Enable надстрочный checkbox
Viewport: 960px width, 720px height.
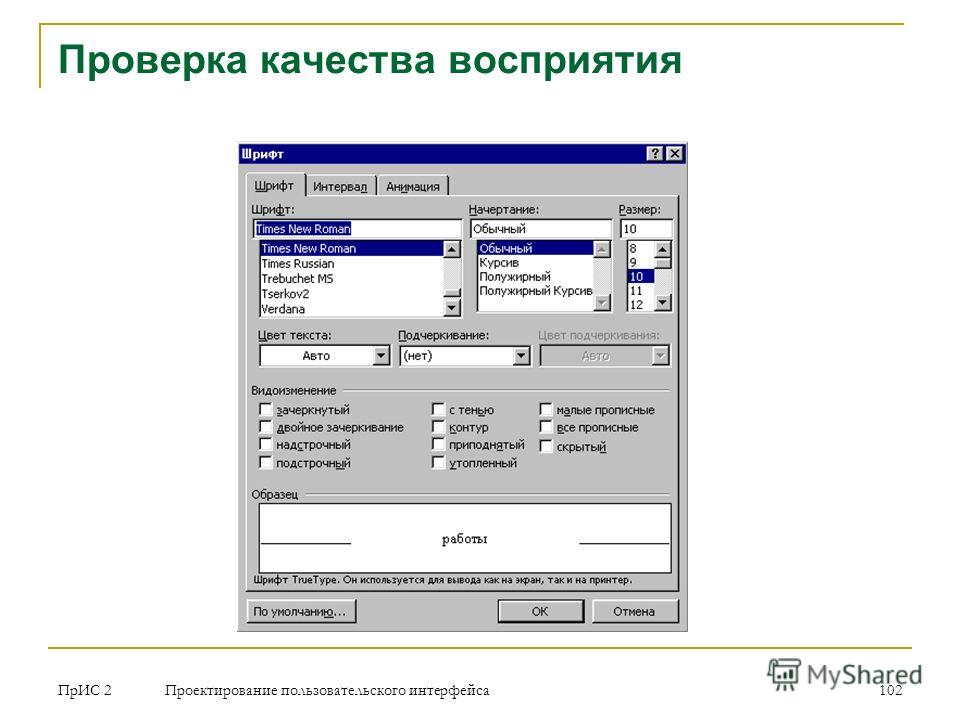click(x=266, y=444)
